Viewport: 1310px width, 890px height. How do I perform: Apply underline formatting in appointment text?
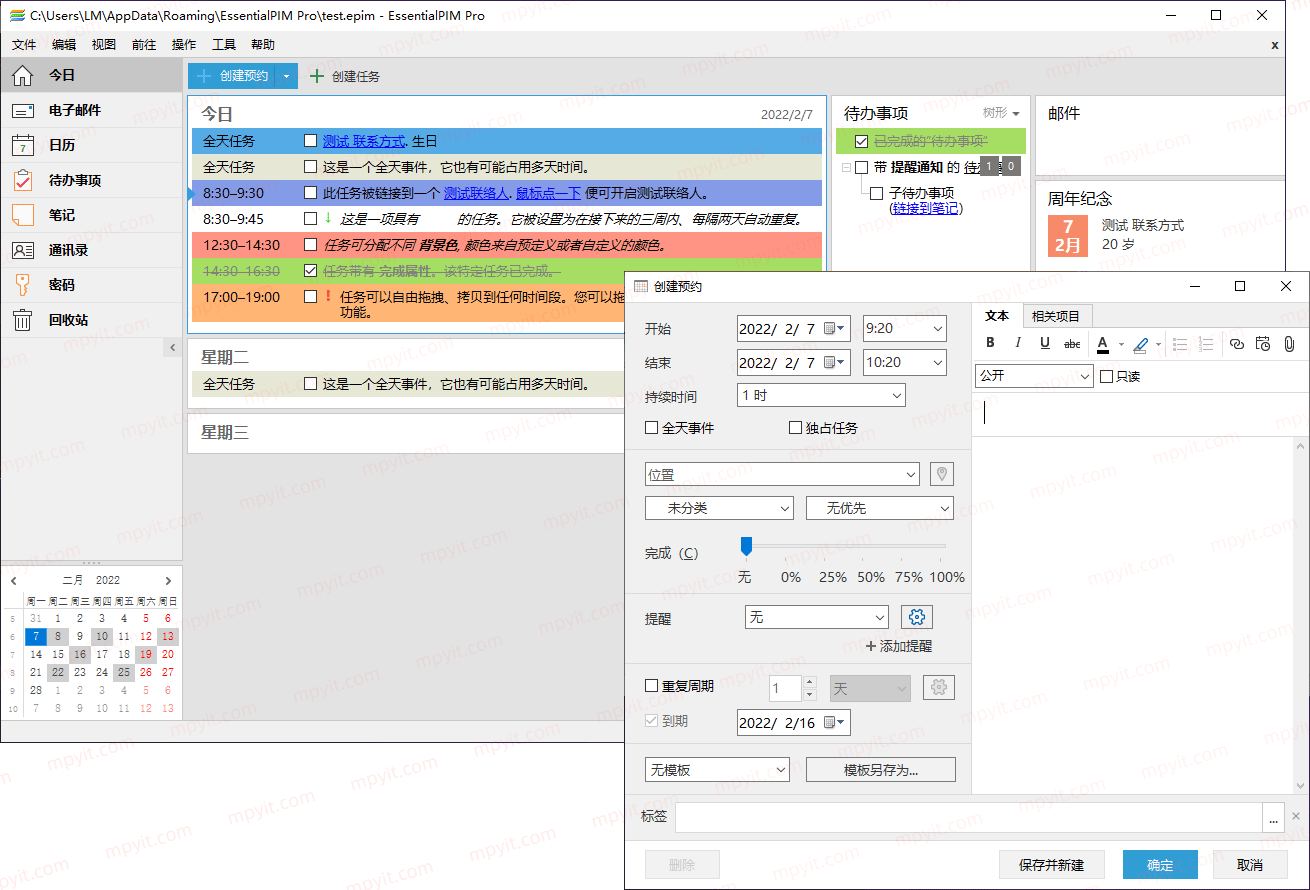point(1045,343)
